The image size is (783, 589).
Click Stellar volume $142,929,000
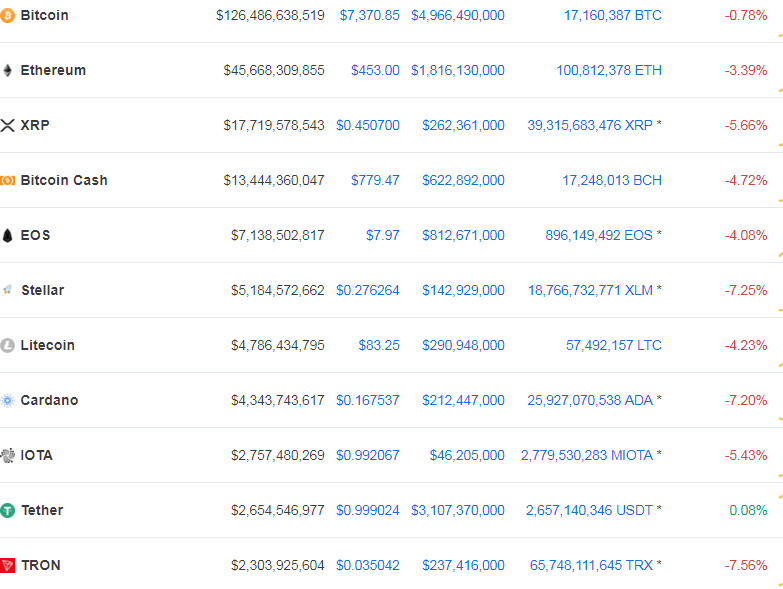pyautogui.click(x=463, y=290)
